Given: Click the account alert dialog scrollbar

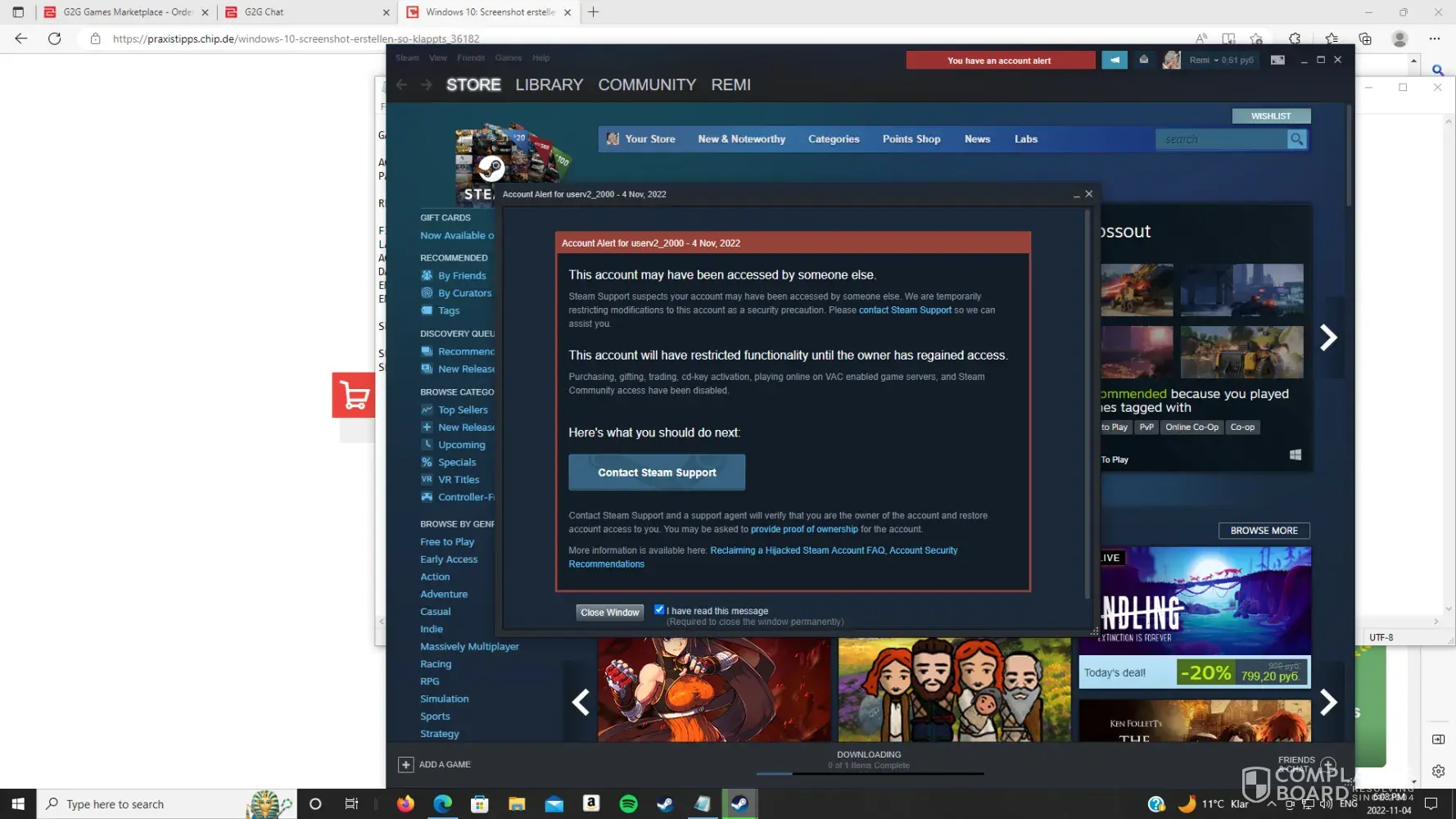Looking at the screenshot, I should point(1087,405).
